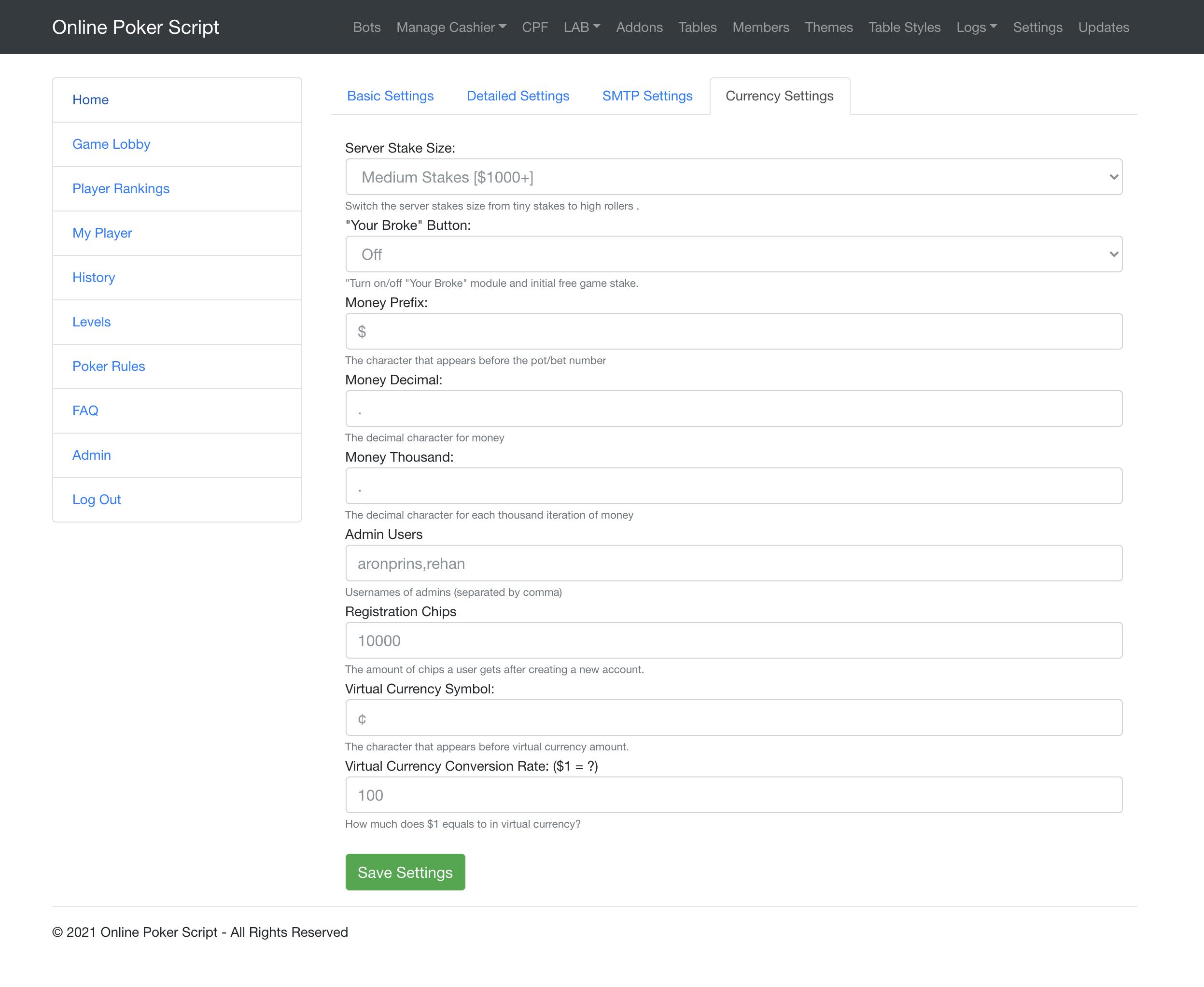The height and width of the screenshot is (987, 1204).
Task: Click Log Out in the sidebar
Action: 177,499
